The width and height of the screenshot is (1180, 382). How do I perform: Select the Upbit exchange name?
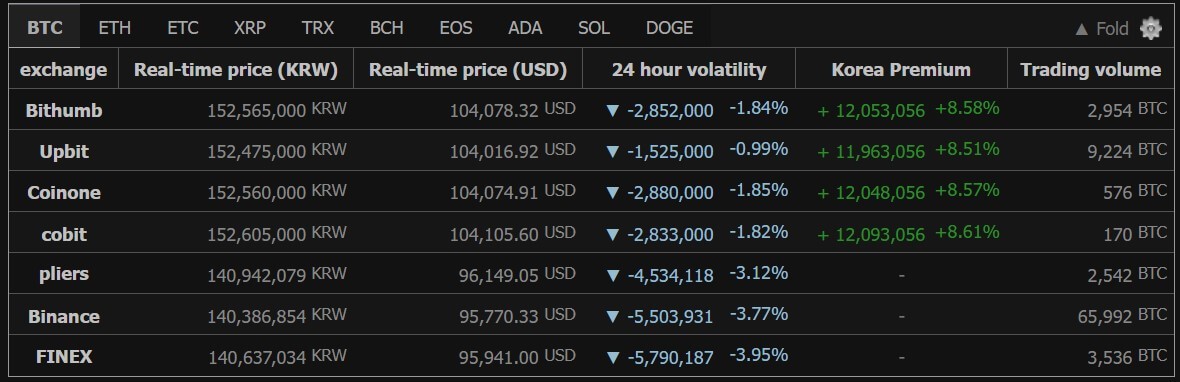point(64,151)
